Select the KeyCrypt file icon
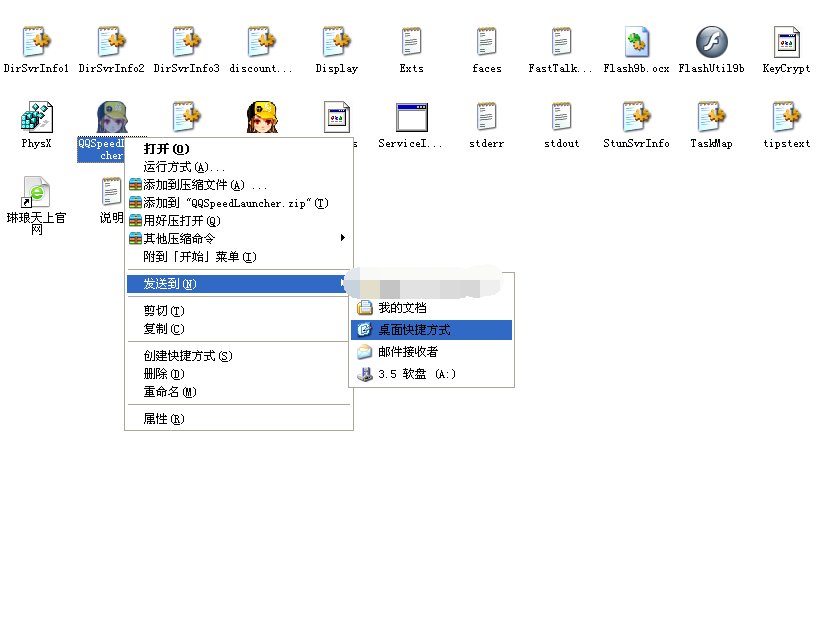 (786, 43)
